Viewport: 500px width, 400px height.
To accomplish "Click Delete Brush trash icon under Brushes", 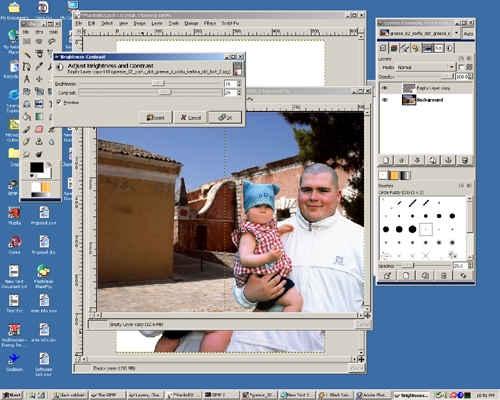I will click(444, 276).
